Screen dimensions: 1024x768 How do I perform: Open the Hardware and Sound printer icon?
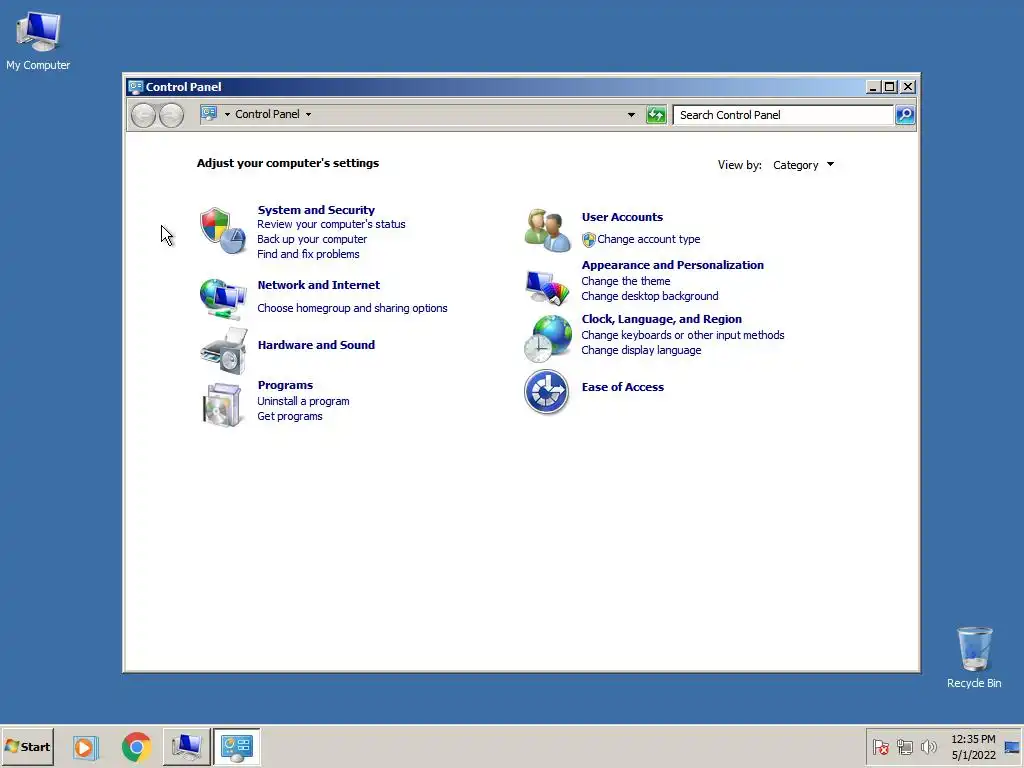224,351
